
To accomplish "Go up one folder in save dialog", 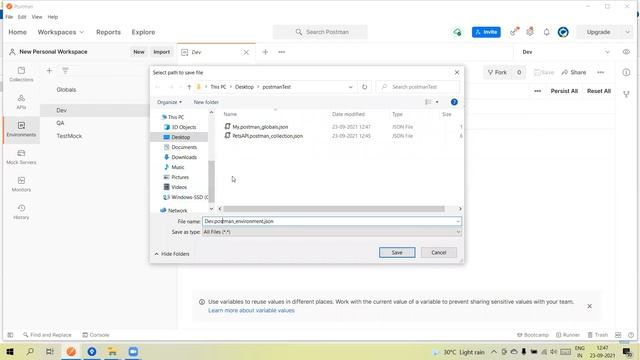I will click(x=189, y=87).
